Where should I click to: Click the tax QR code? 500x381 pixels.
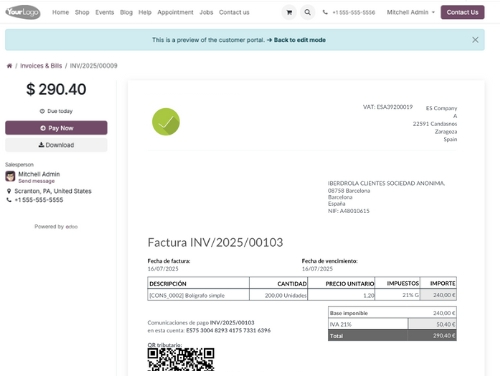(x=181, y=359)
